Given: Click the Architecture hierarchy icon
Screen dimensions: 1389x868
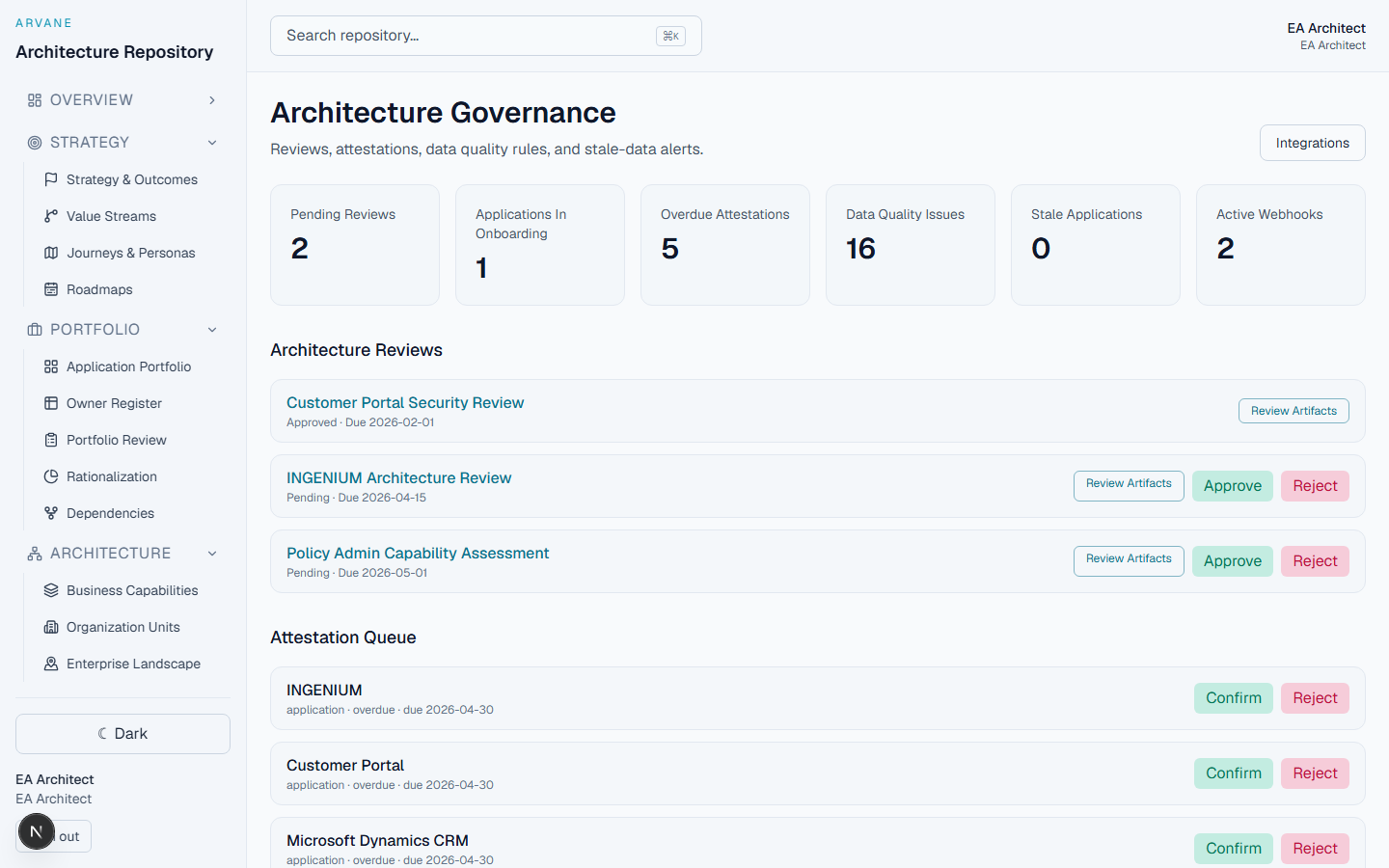Looking at the screenshot, I should tap(35, 554).
